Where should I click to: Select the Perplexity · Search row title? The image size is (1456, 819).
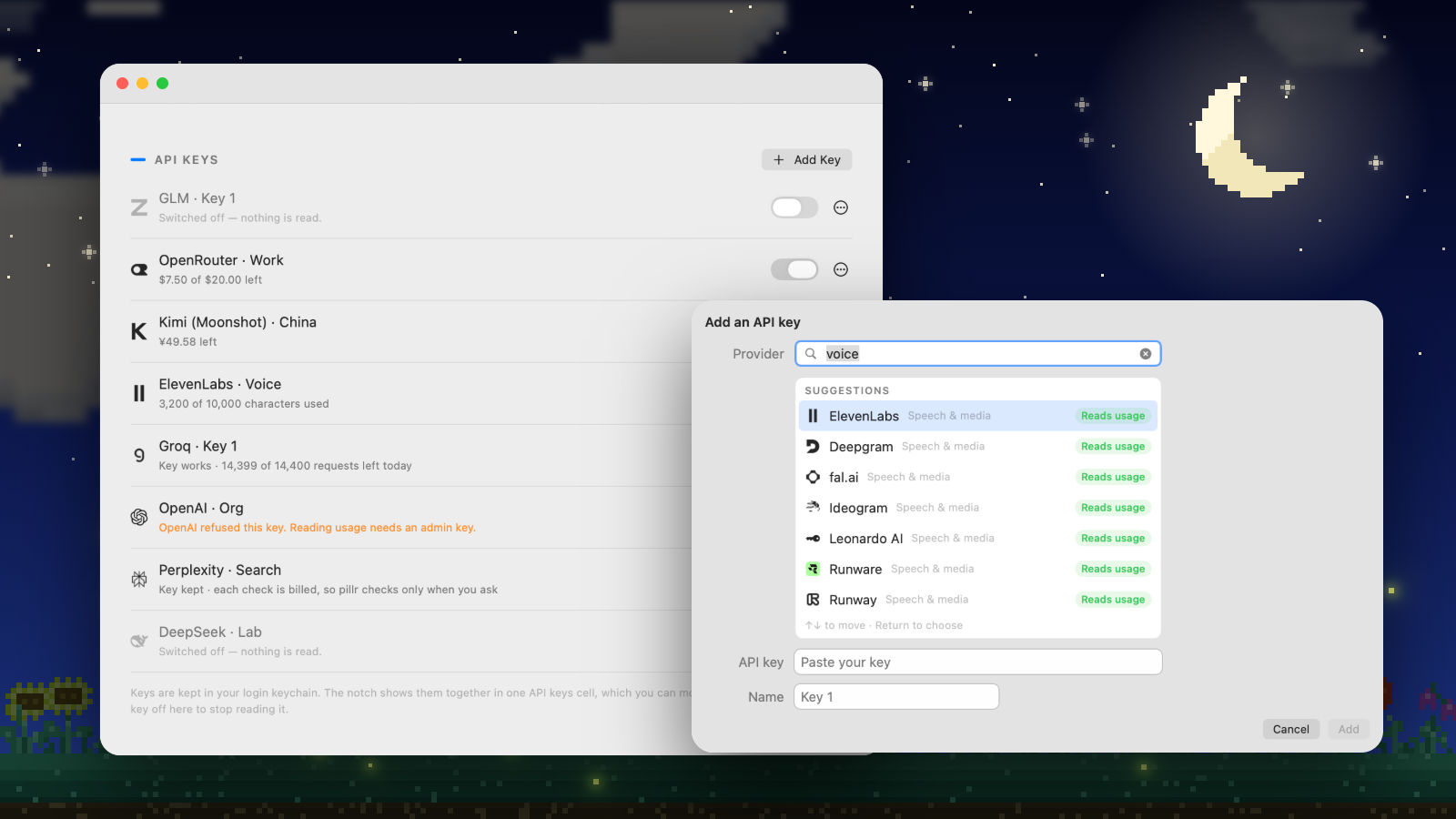point(220,570)
